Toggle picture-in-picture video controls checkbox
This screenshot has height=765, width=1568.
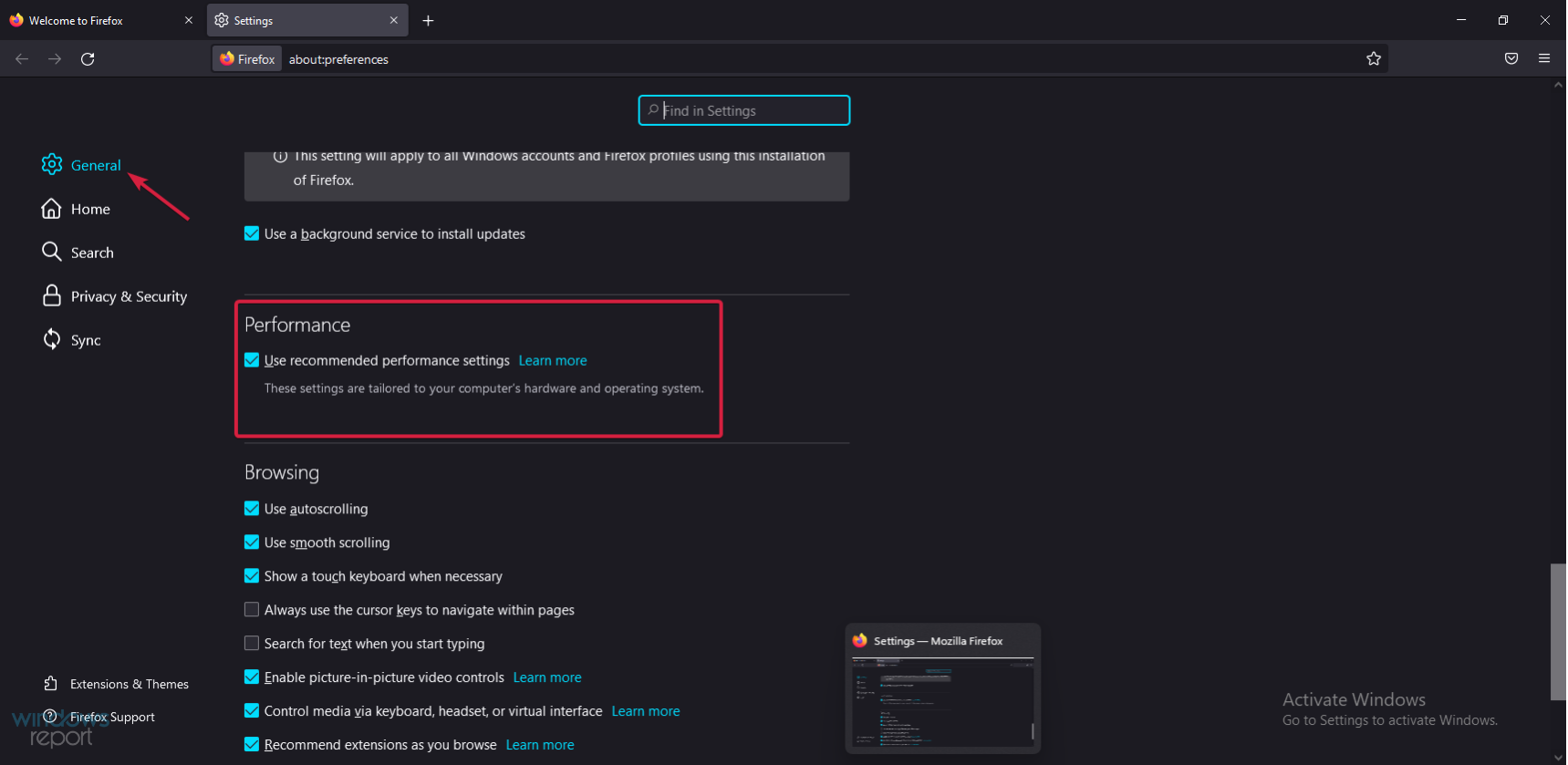(x=252, y=677)
